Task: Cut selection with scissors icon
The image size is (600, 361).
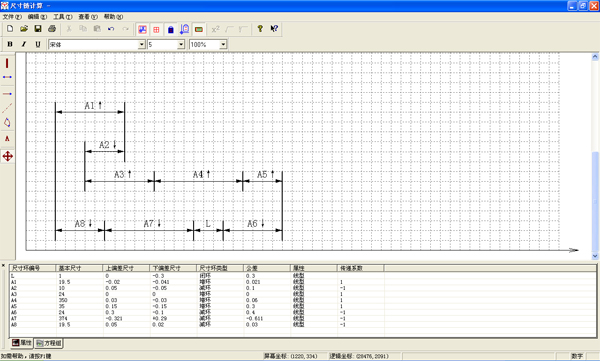Action: [69, 29]
